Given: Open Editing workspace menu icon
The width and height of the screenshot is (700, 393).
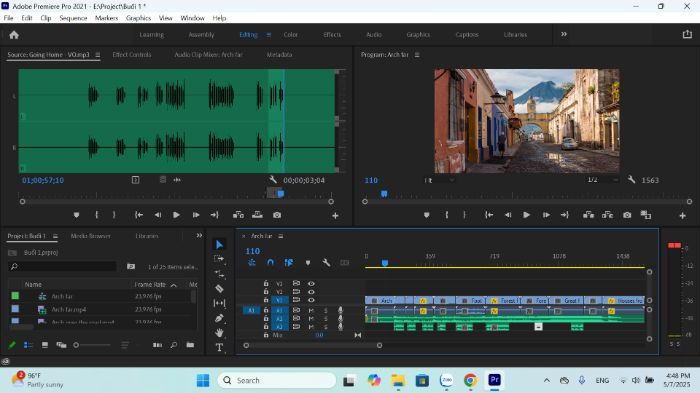Looking at the screenshot, I should (x=268, y=35).
